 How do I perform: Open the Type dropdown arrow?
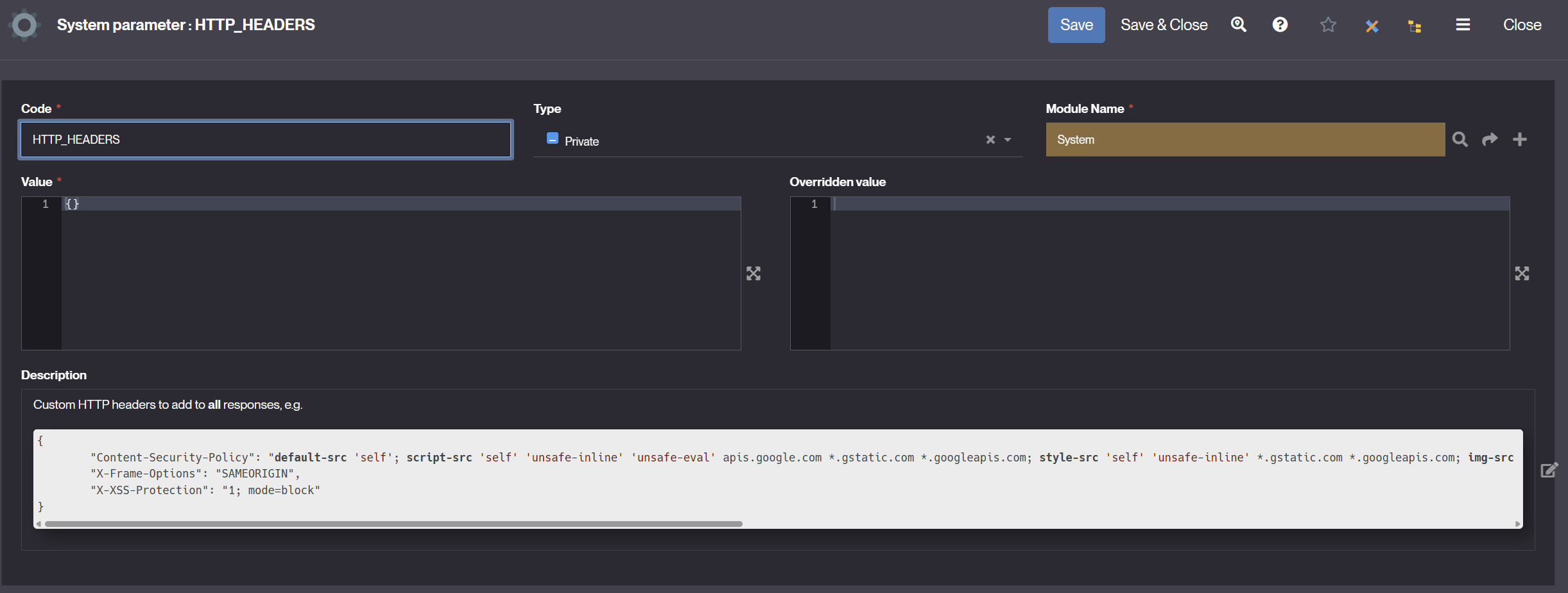pyautogui.click(x=1008, y=140)
